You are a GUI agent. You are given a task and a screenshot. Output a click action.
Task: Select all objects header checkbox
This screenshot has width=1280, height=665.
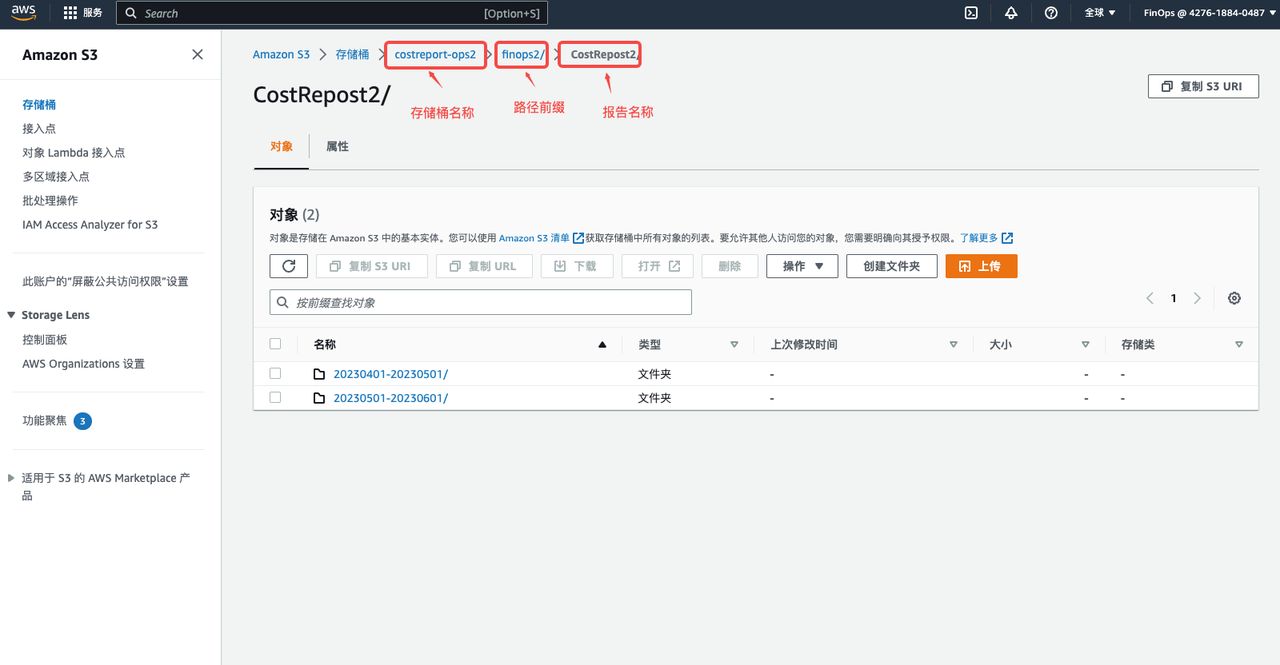pos(276,344)
